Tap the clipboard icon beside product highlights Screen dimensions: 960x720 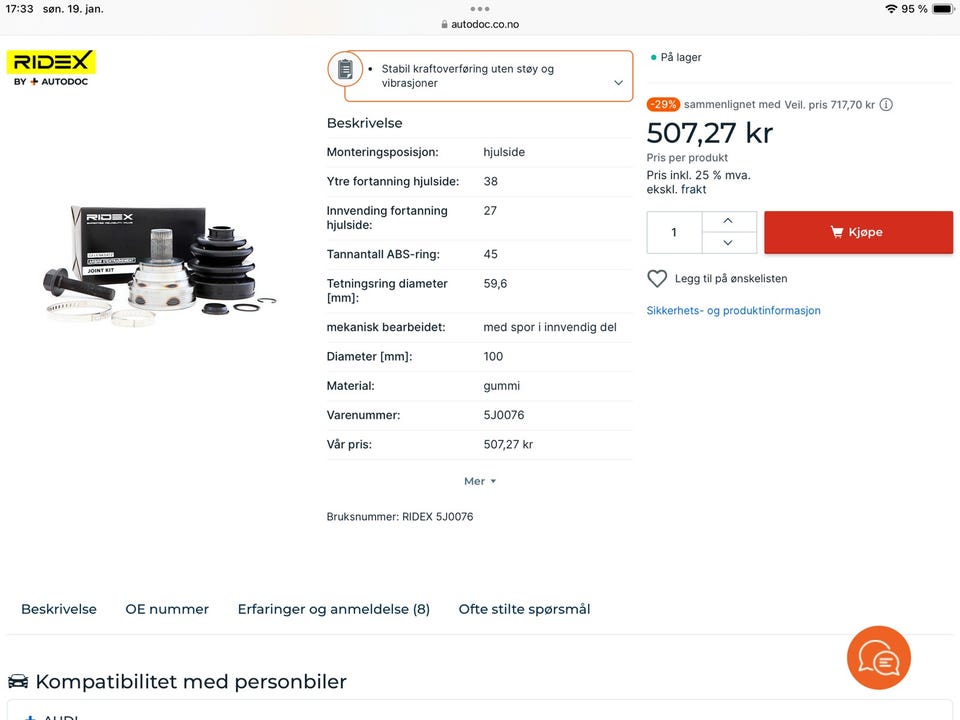(345, 69)
